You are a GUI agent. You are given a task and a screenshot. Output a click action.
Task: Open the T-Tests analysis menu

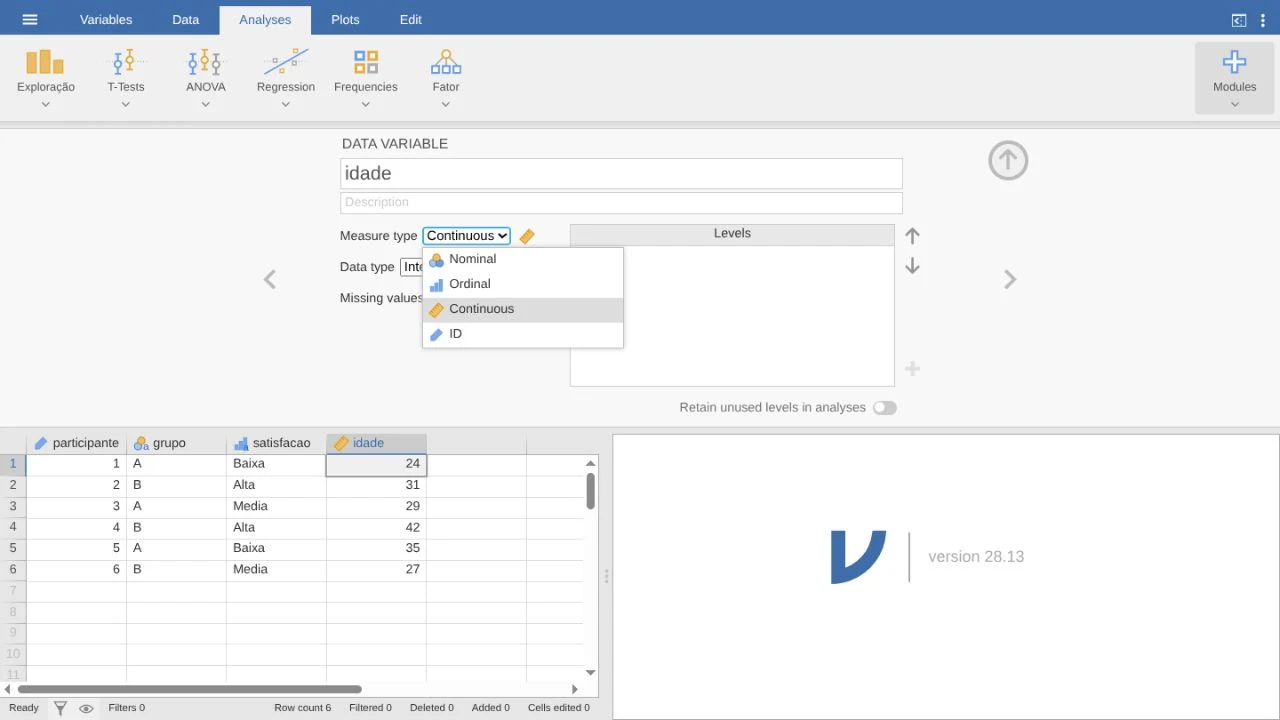pos(126,78)
